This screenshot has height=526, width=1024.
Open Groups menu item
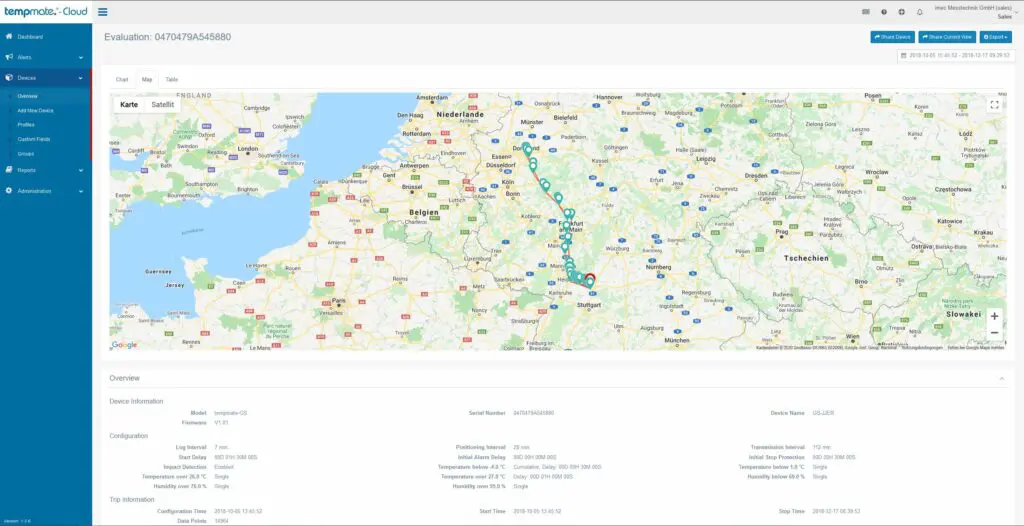(25, 154)
